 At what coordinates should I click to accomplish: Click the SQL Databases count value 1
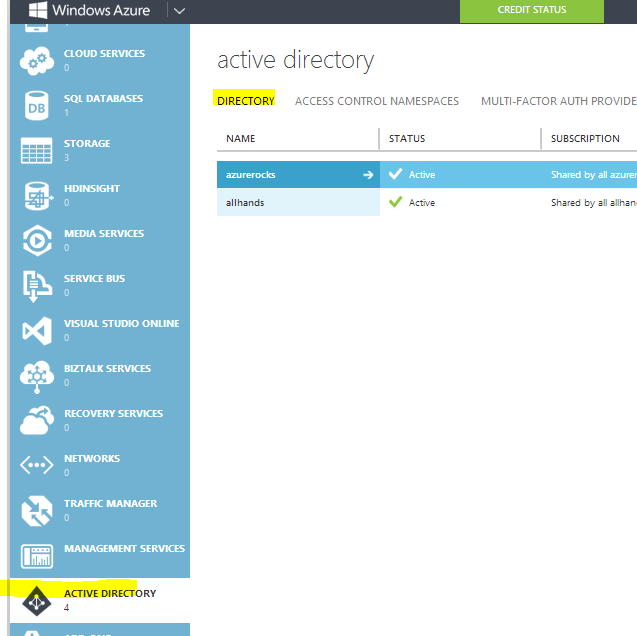coord(66,112)
